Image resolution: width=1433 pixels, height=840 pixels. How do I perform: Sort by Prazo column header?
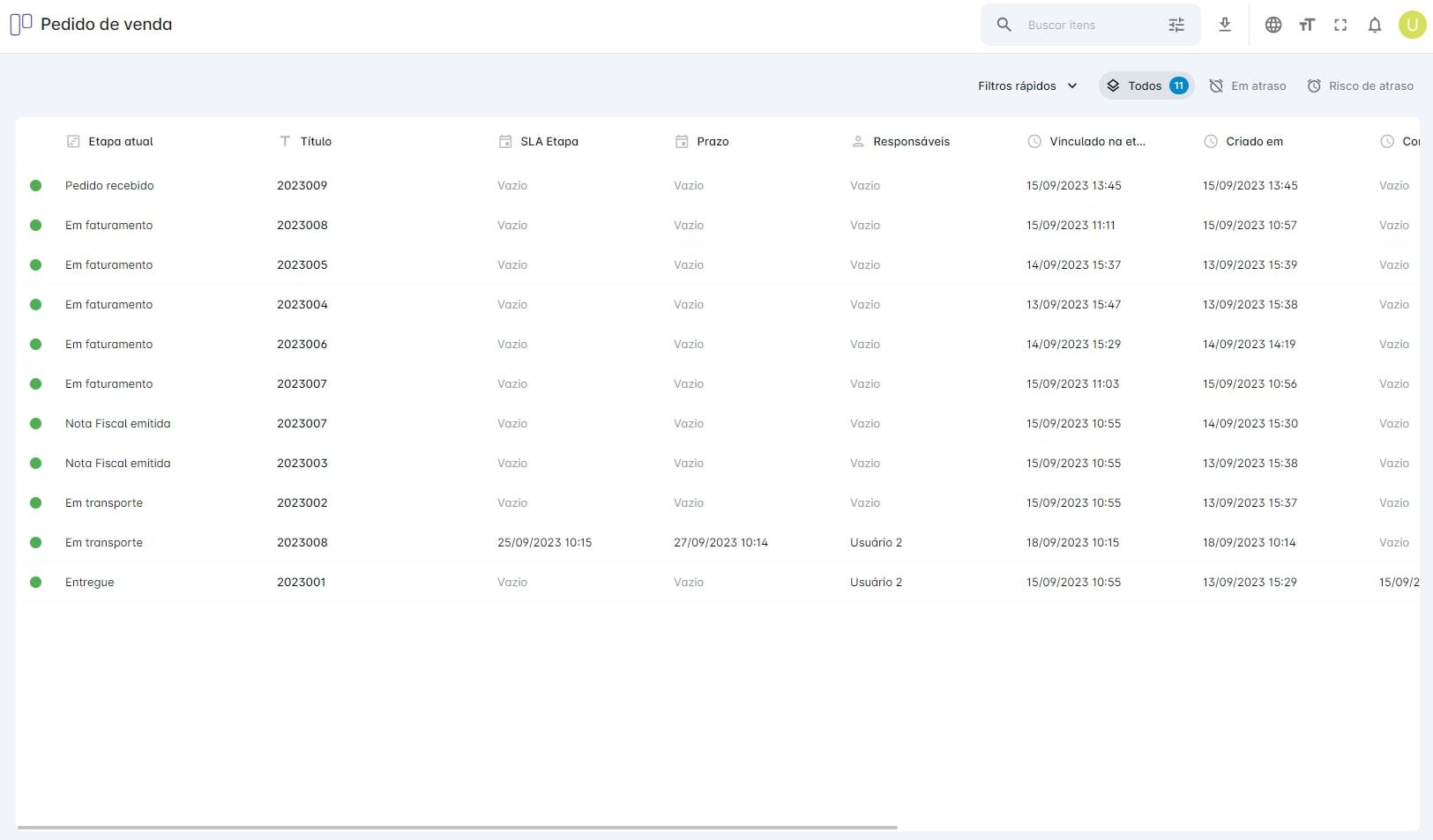coord(713,141)
